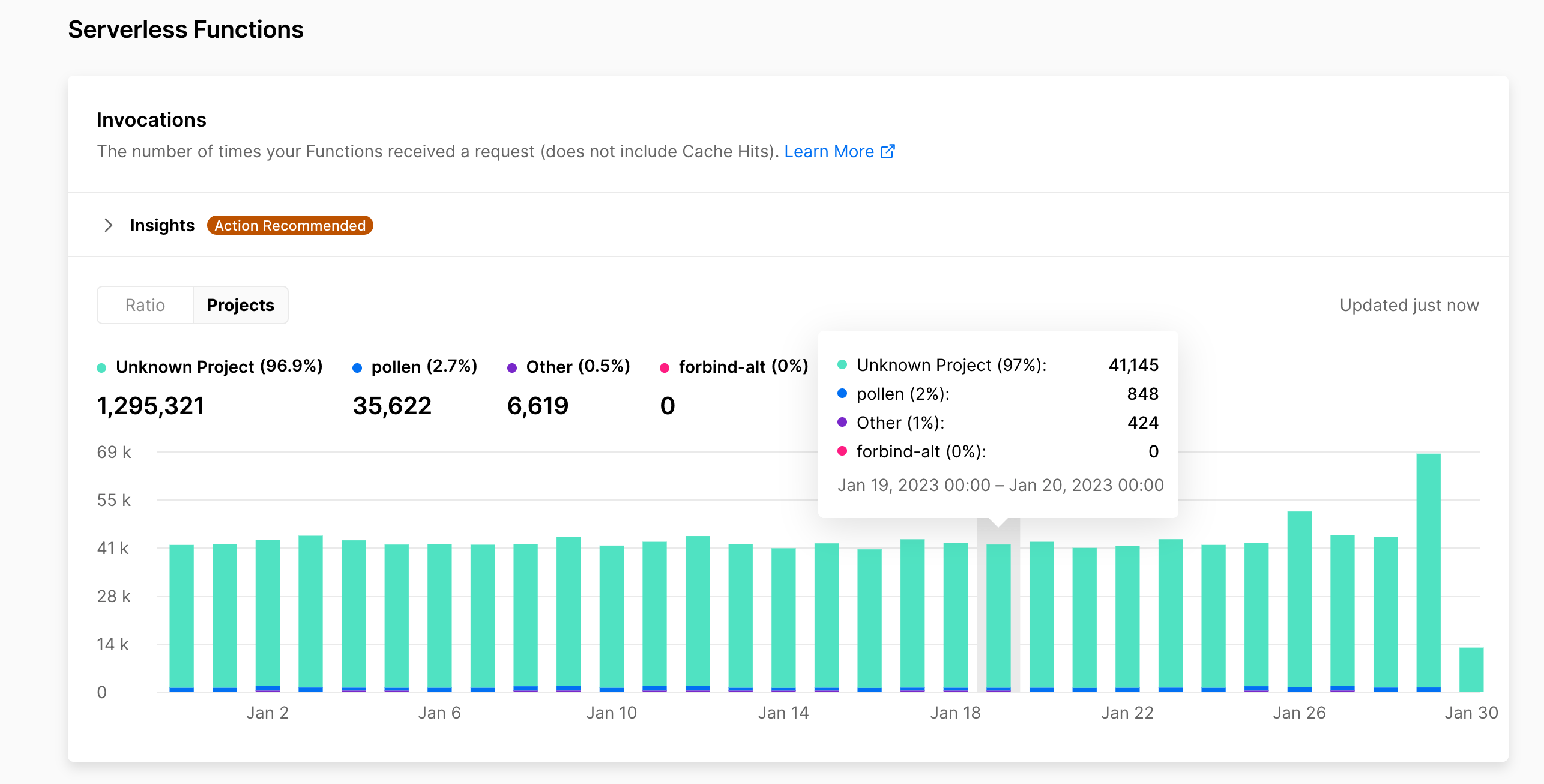
Task: Select the Projects tab
Action: (x=240, y=305)
